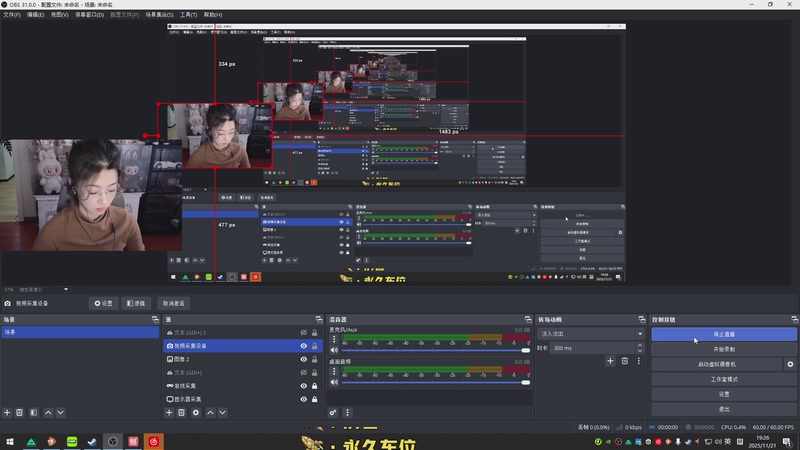800x450 pixels.
Task: Hide the 游戏采集 source
Action: (304, 386)
